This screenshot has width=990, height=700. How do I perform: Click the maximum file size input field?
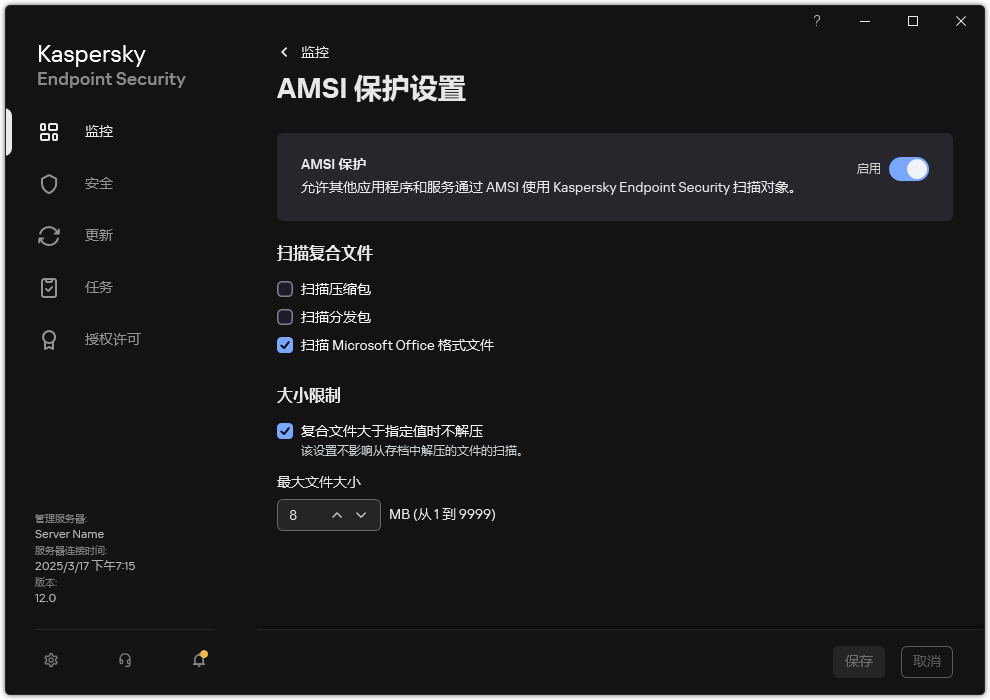pos(300,515)
